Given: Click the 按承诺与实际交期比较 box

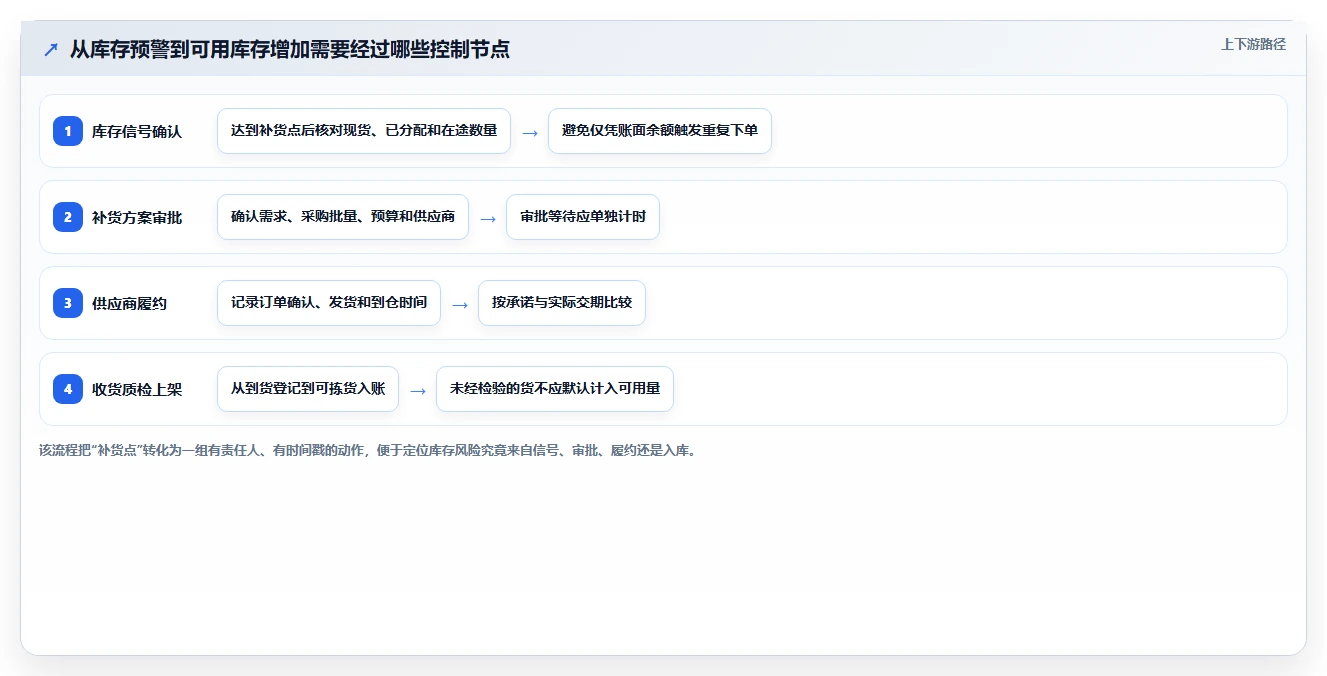Looking at the screenshot, I should click(x=562, y=303).
